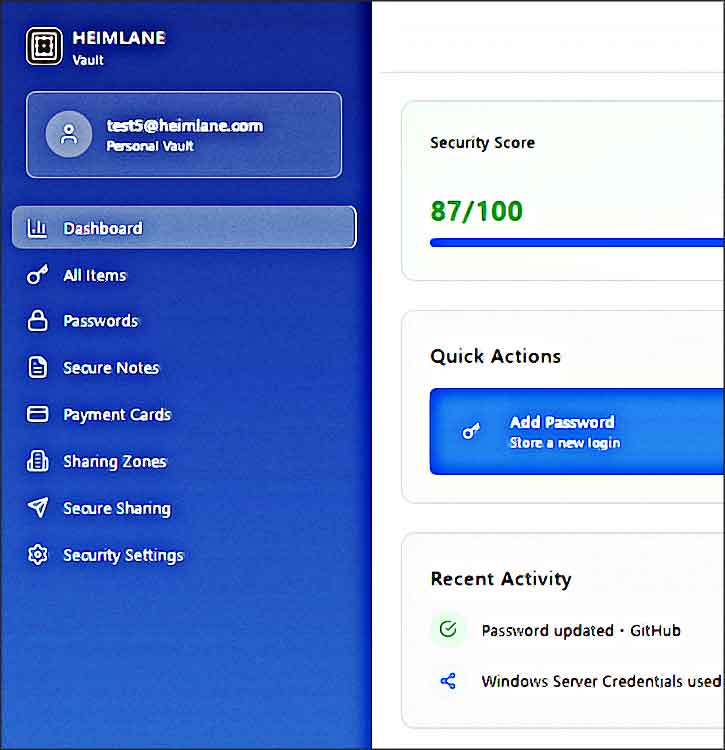
Task: Click the Dashboard bar chart icon
Action: [37, 228]
